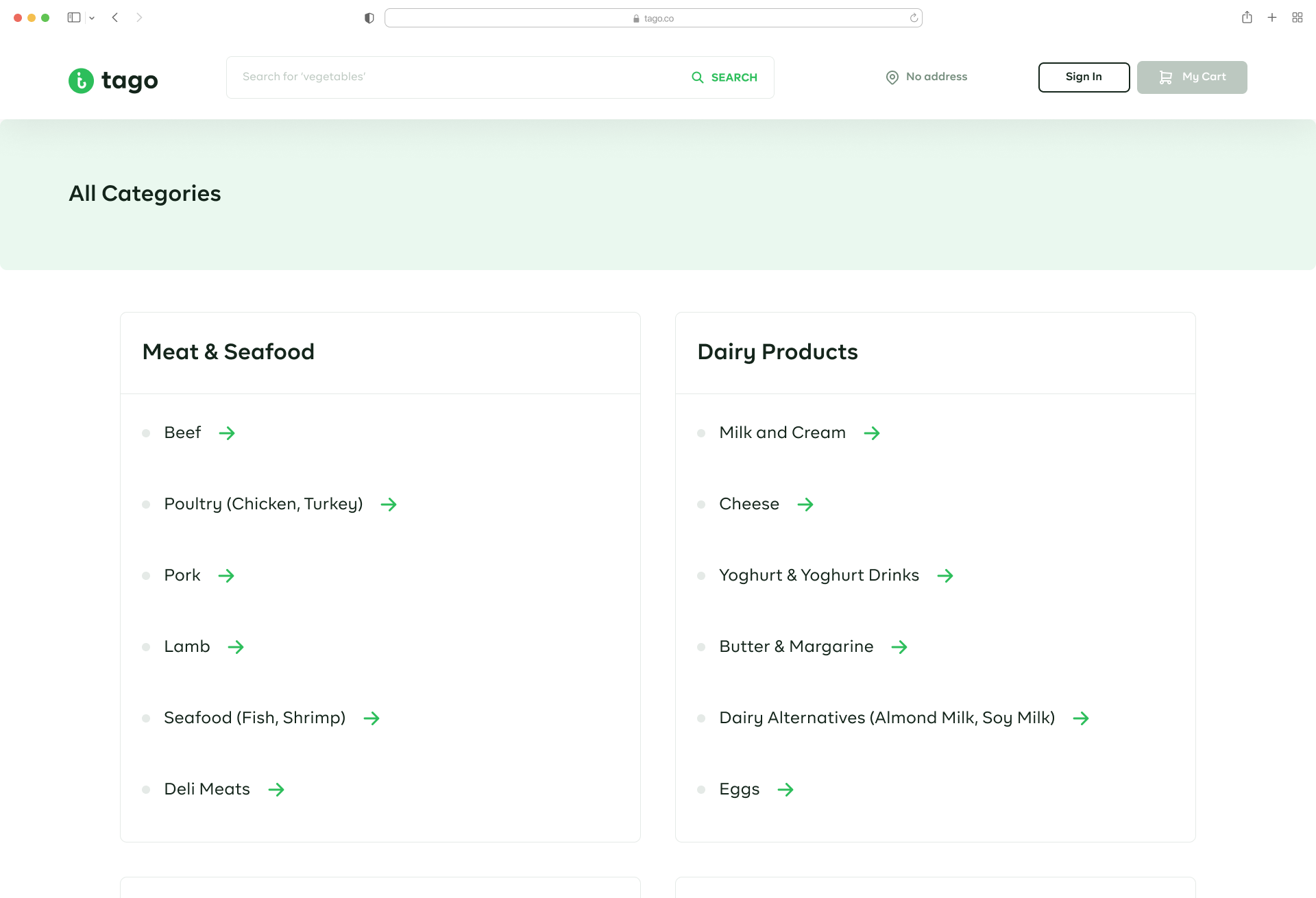Image resolution: width=1316 pixels, height=898 pixels.
Task: Open a new browser tab
Action: [1272, 18]
